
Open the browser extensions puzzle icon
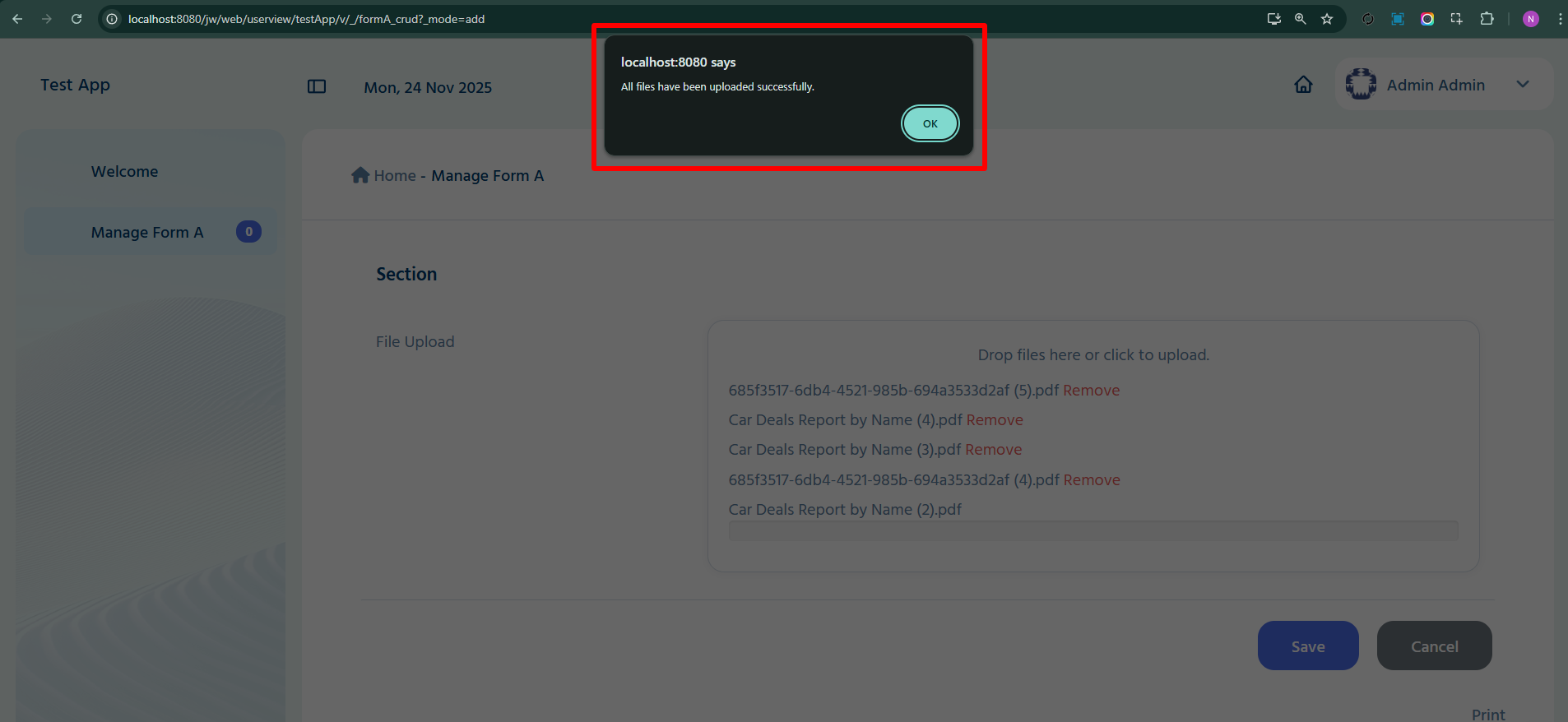click(x=1487, y=18)
